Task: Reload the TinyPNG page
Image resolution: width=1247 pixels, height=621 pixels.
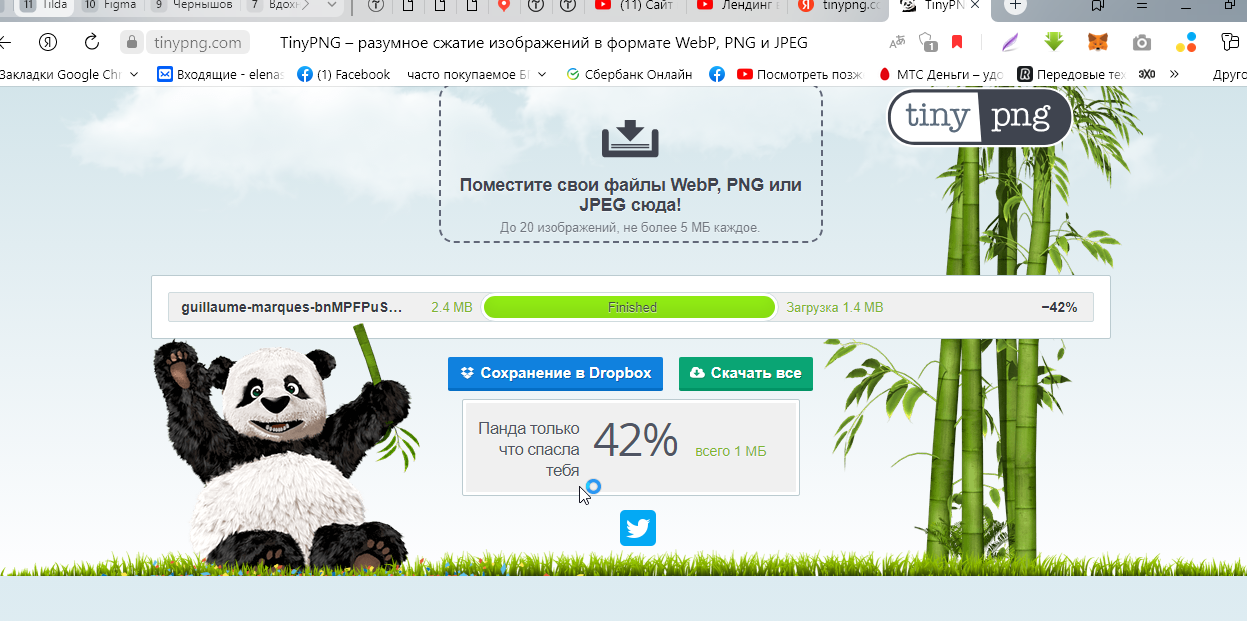Action: (92, 42)
